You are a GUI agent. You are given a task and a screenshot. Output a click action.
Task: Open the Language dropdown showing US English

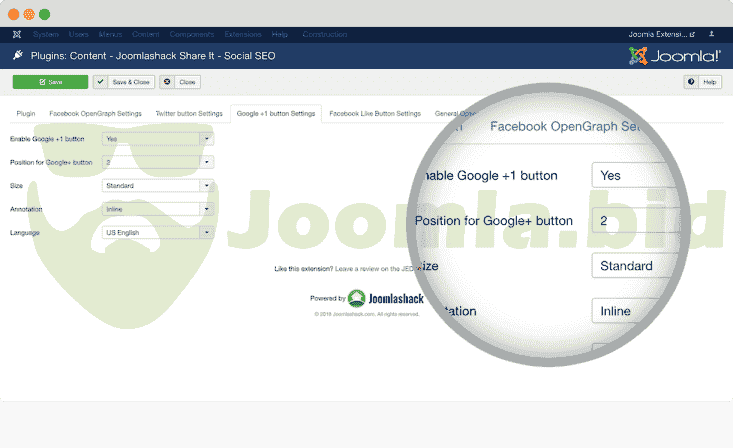[x=157, y=232]
